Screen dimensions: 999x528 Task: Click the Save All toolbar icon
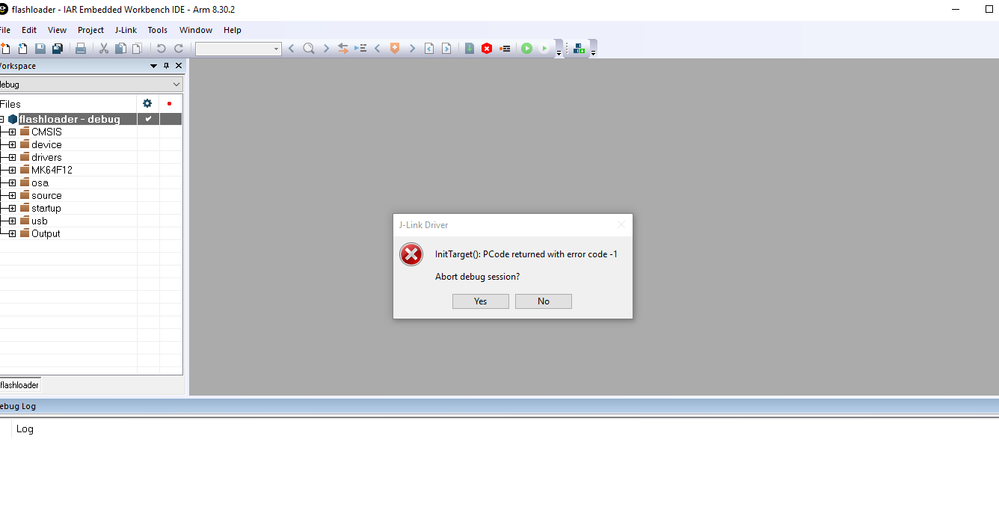pyautogui.click(x=57, y=48)
